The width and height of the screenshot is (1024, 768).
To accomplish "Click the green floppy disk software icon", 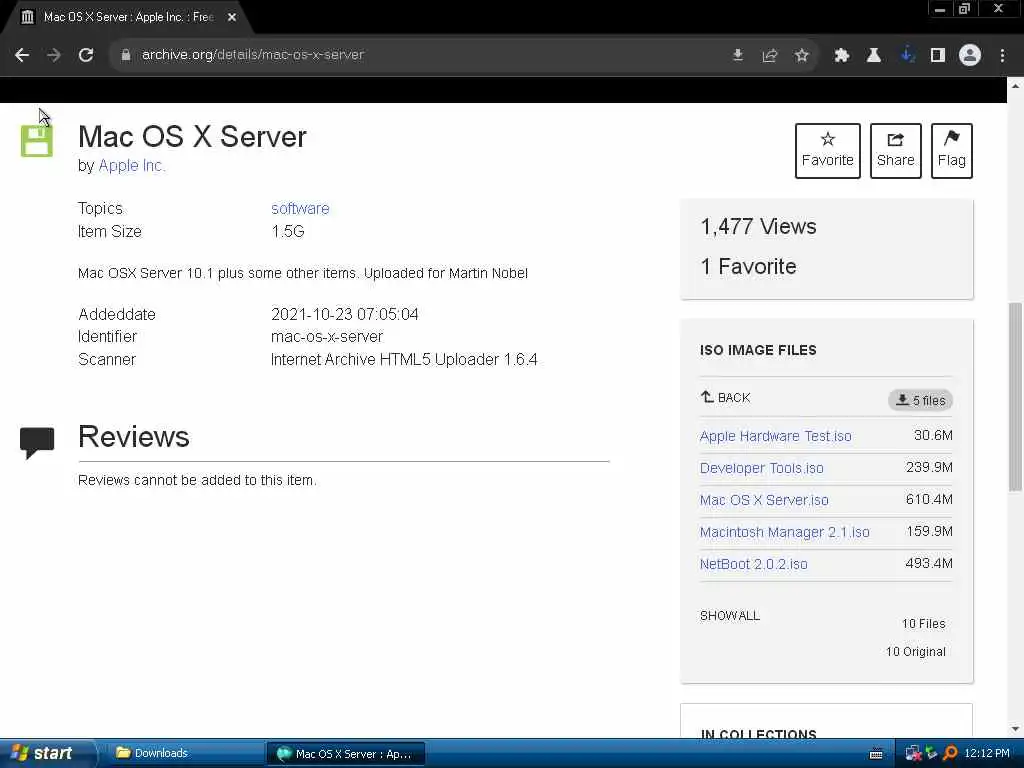I will tap(37, 141).
